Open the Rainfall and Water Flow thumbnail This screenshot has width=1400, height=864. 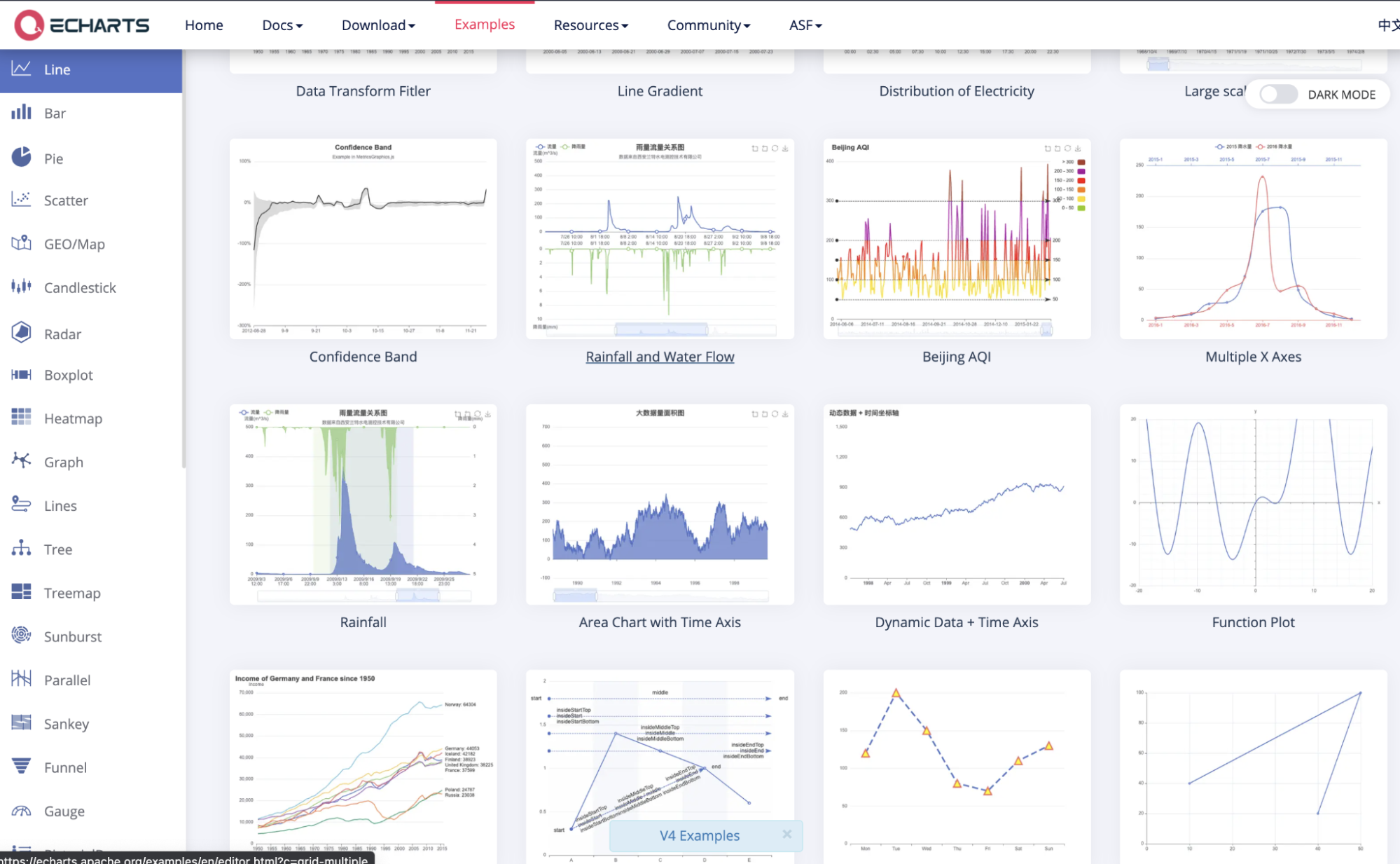[660, 238]
